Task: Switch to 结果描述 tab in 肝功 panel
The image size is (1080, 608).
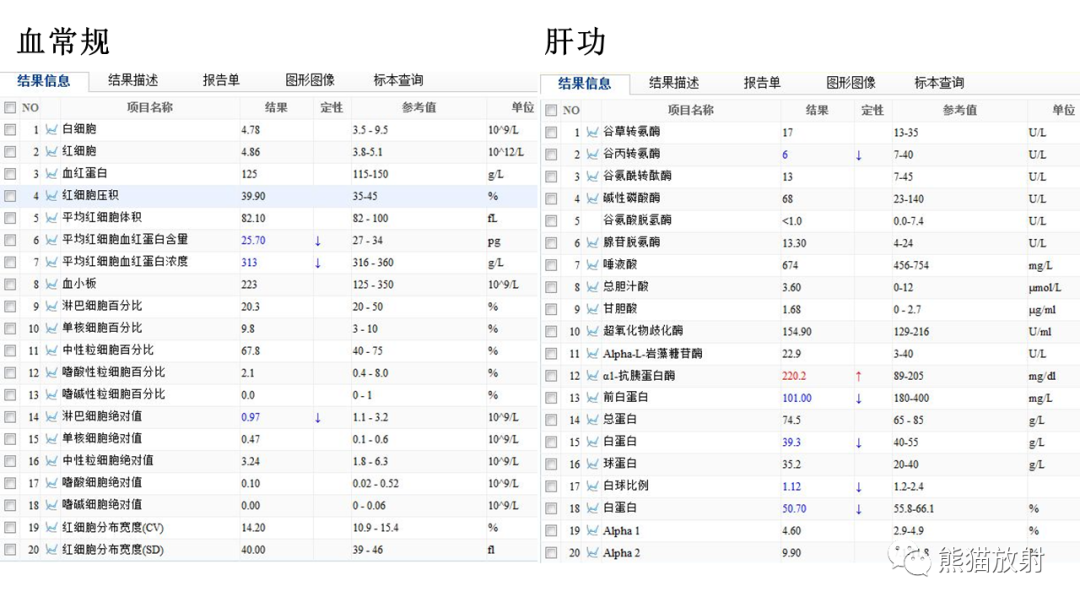Action: tap(674, 83)
